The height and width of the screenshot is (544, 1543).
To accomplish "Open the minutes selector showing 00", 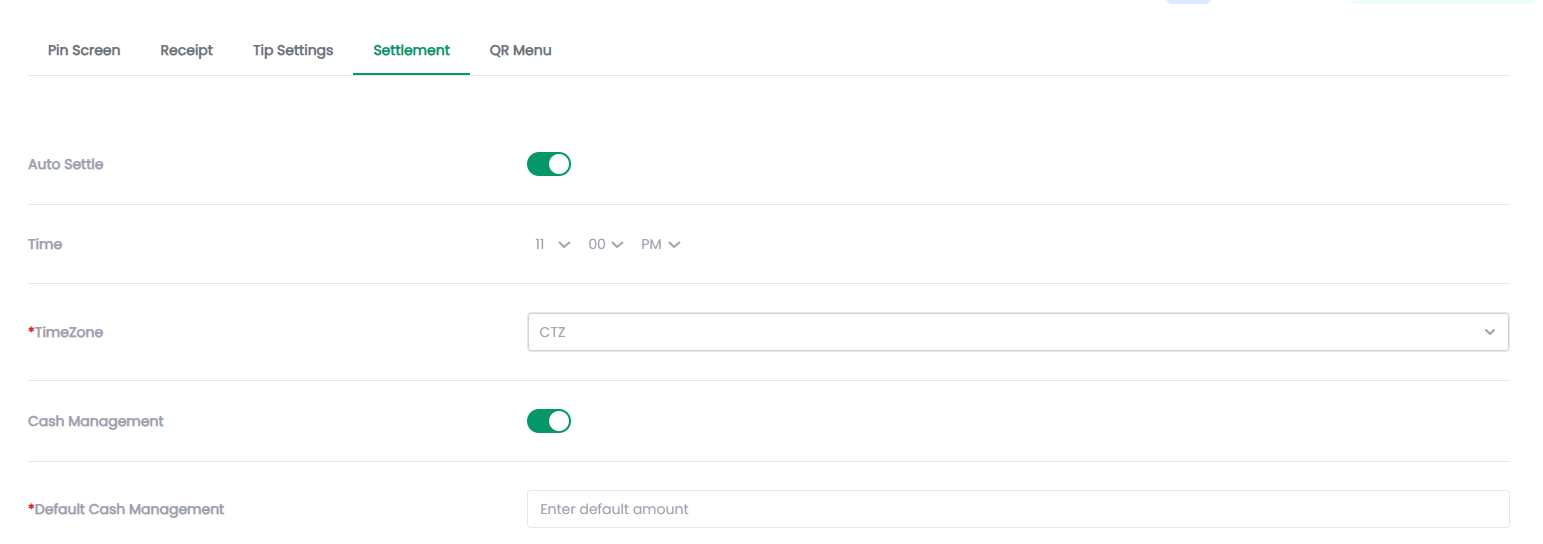I will coord(606,244).
